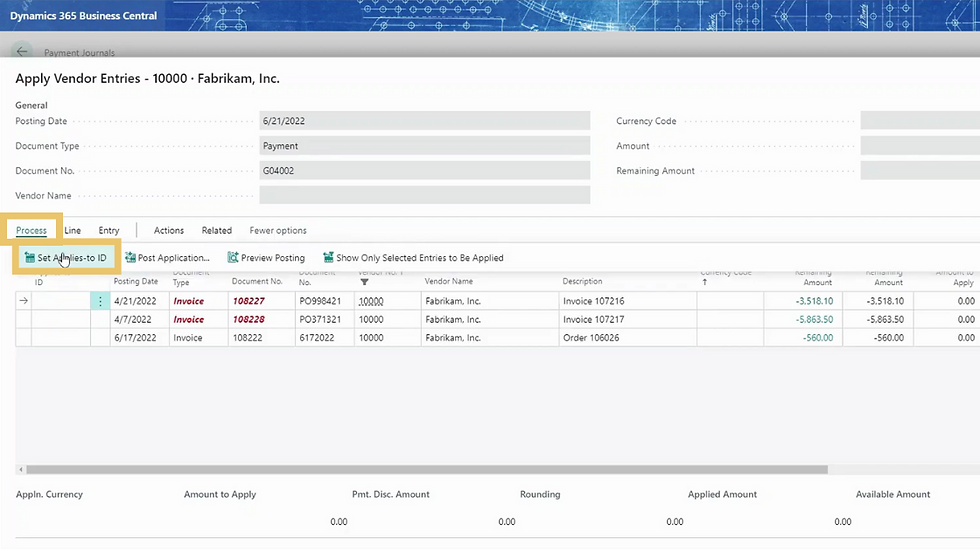This screenshot has height=551, width=980.
Task: Click the Description column header
Action: point(582,281)
